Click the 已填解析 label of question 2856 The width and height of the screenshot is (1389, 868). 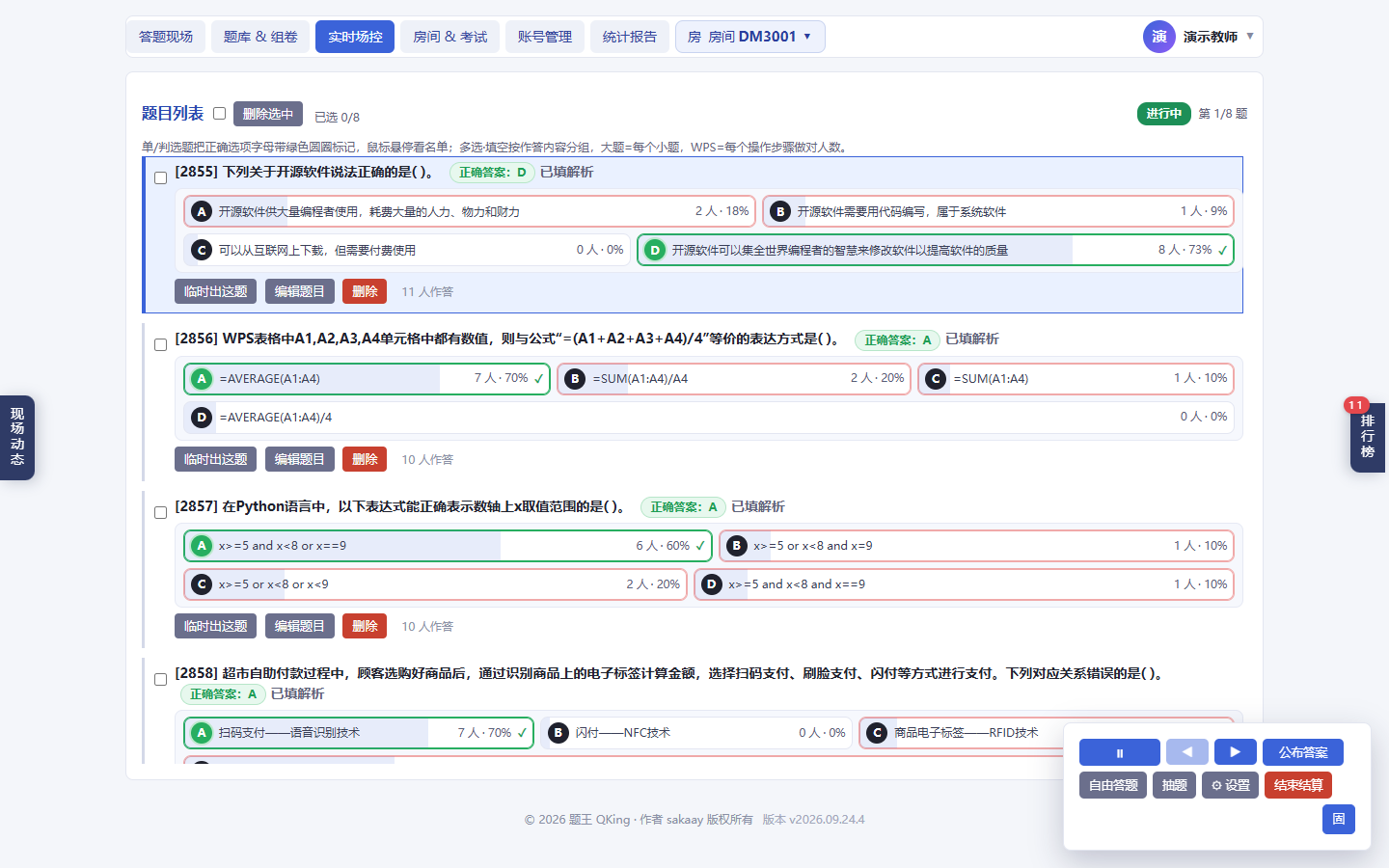(x=972, y=339)
